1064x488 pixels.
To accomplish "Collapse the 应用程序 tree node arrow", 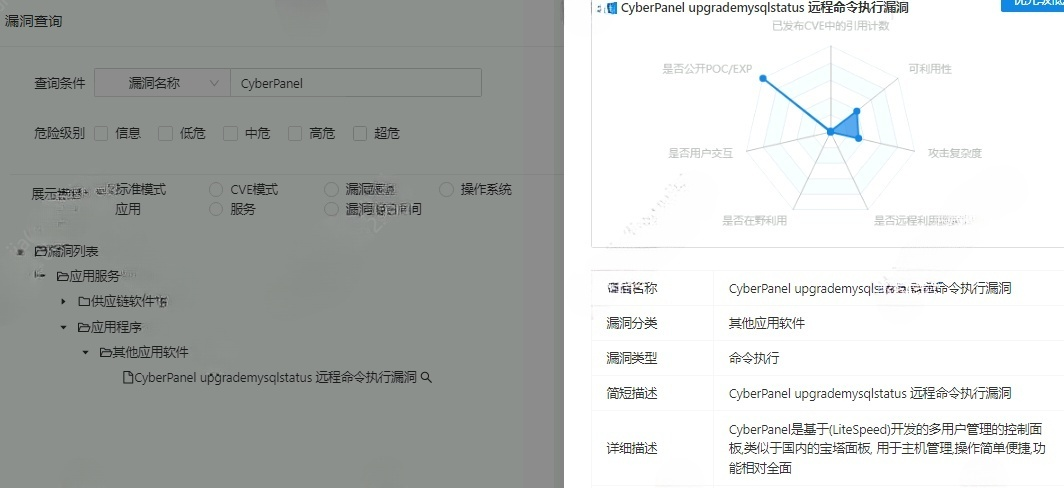I will coord(63,327).
